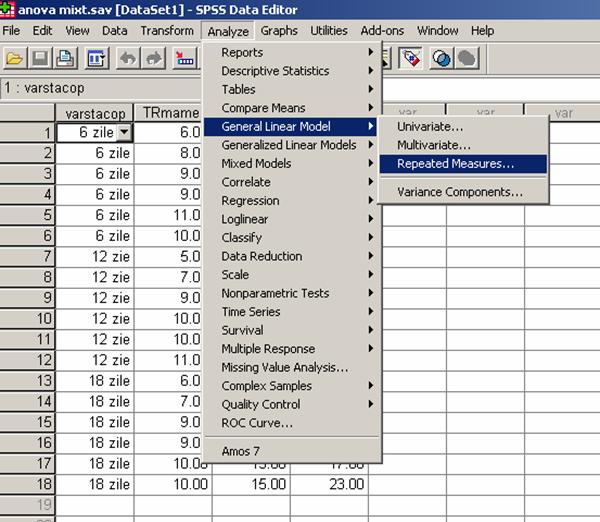This screenshot has width=600, height=522.
Task: Expand the Regression submenu
Action: tap(291, 201)
